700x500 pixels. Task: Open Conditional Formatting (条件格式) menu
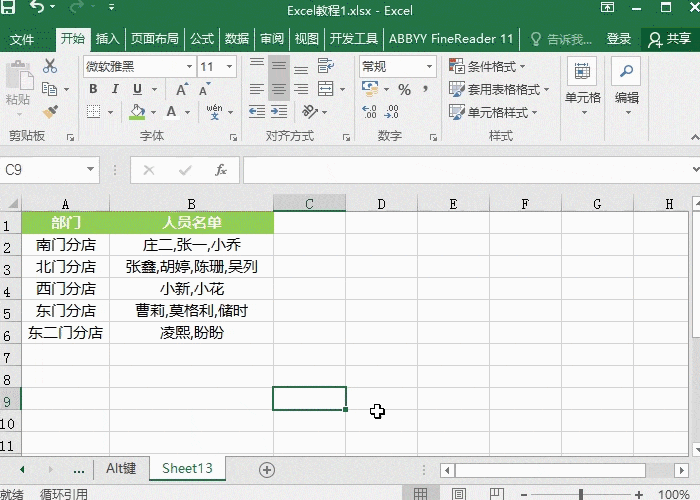(x=487, y=67)
